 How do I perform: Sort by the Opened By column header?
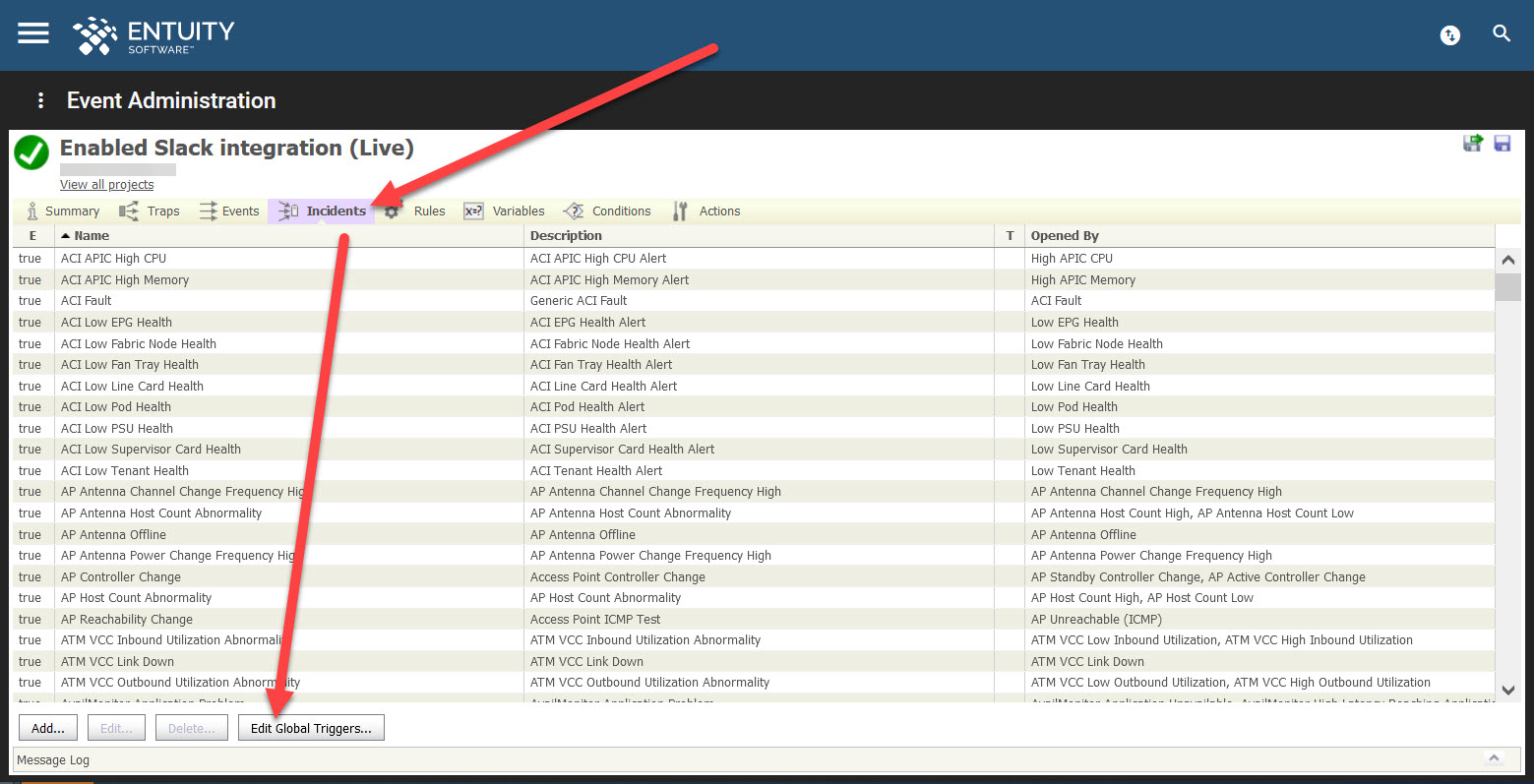coord(1259,236)
